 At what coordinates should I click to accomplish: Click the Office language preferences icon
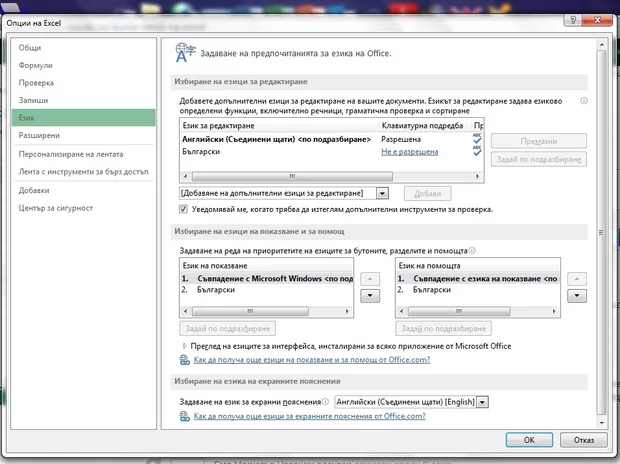click(185, 53)
